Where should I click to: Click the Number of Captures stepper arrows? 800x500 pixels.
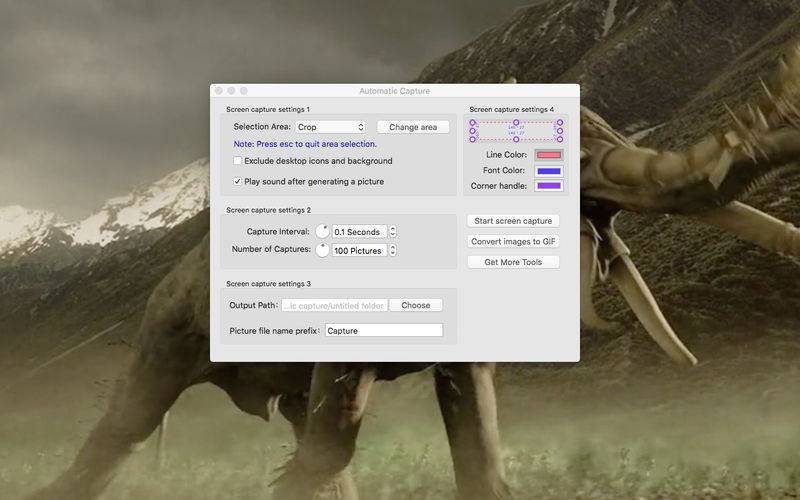pos(393,251)
